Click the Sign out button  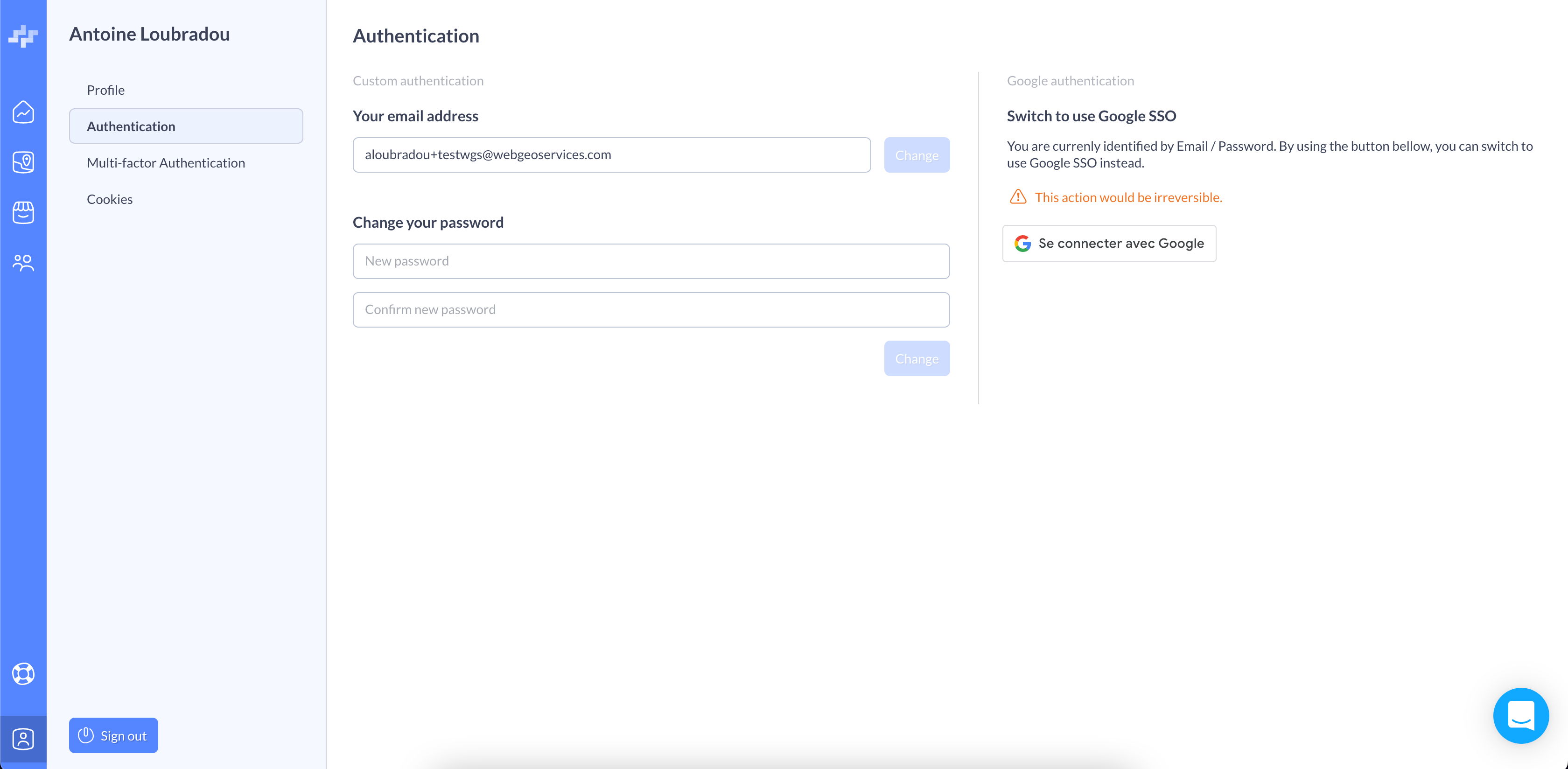coord(113,735)
